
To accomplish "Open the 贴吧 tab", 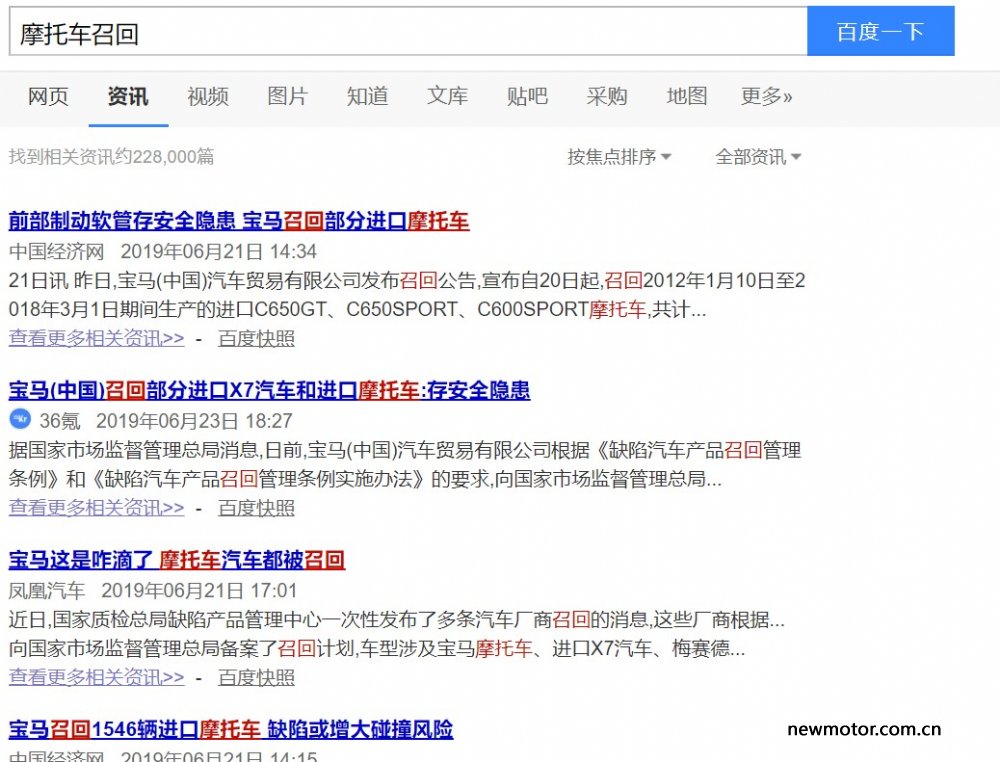I will coord(527,96).
